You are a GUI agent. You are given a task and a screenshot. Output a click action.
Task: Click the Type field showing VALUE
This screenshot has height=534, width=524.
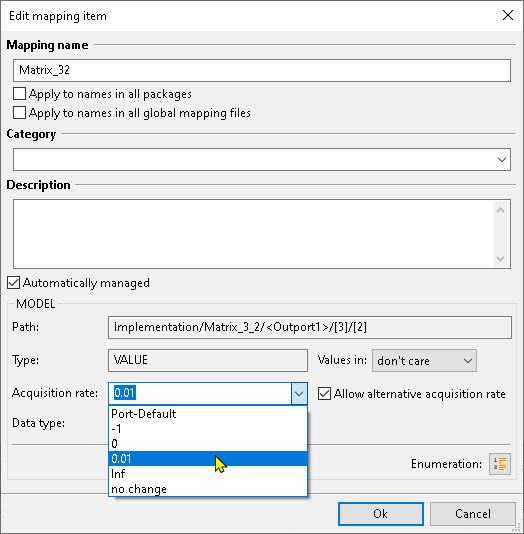[x=208, y=360]
